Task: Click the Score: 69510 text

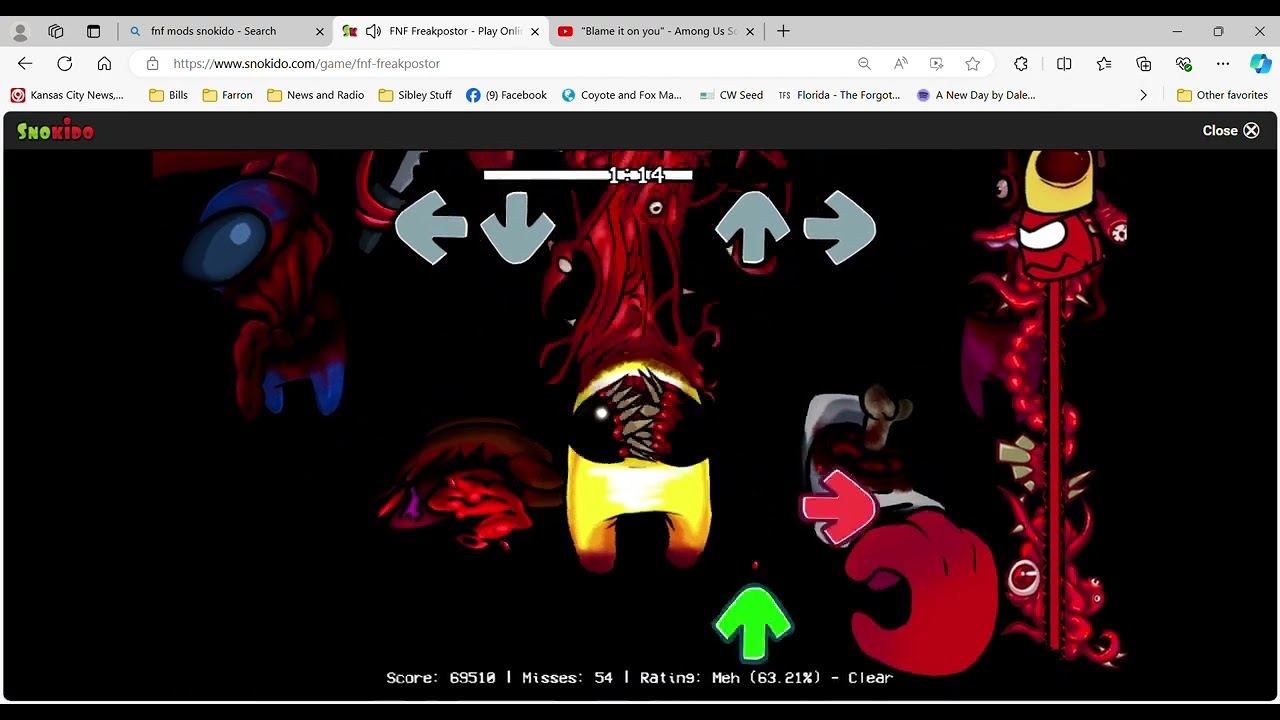Action: pyautogui.click(x=441, y=678)
